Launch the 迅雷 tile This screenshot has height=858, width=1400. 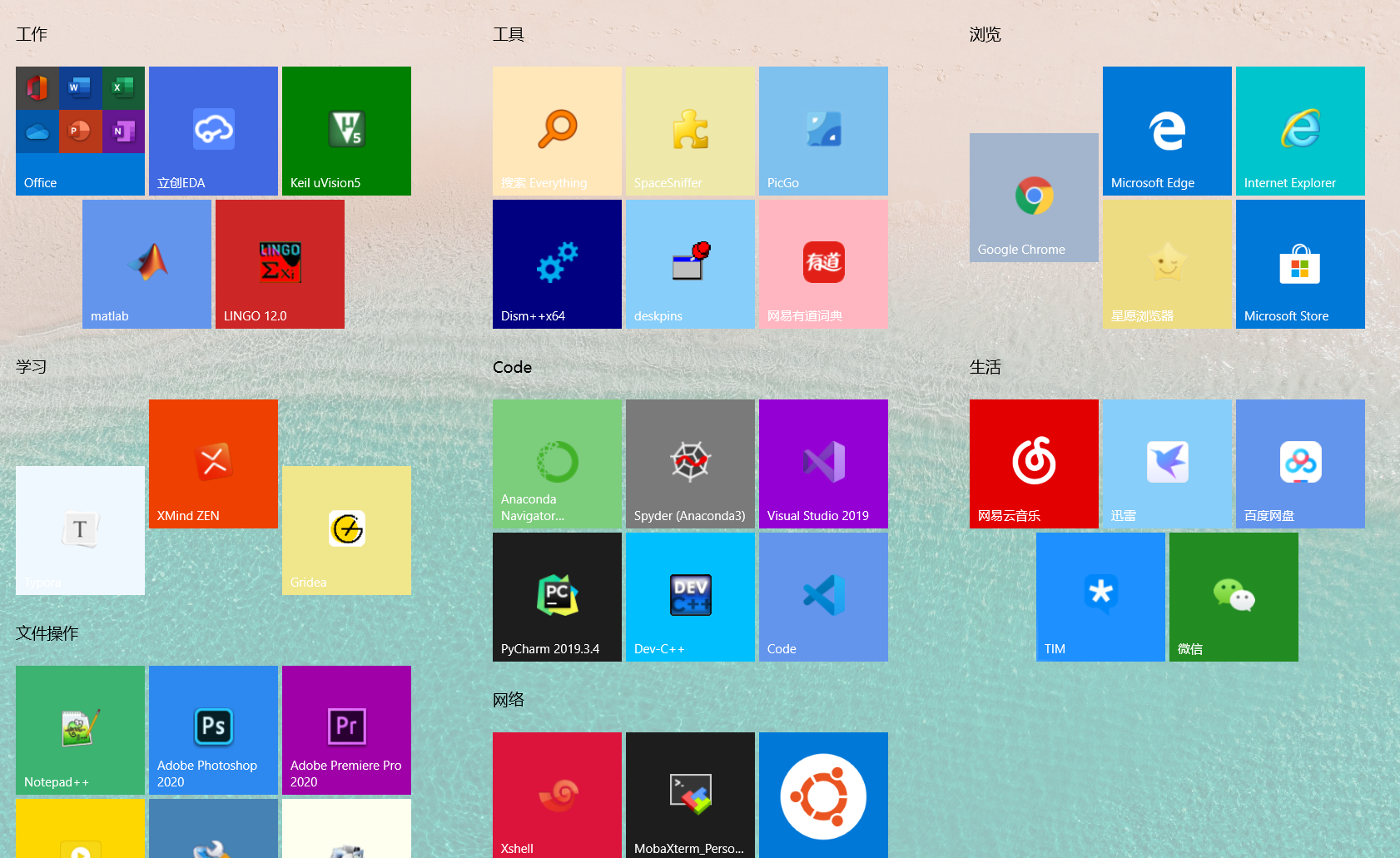[x=1167, y=464]
